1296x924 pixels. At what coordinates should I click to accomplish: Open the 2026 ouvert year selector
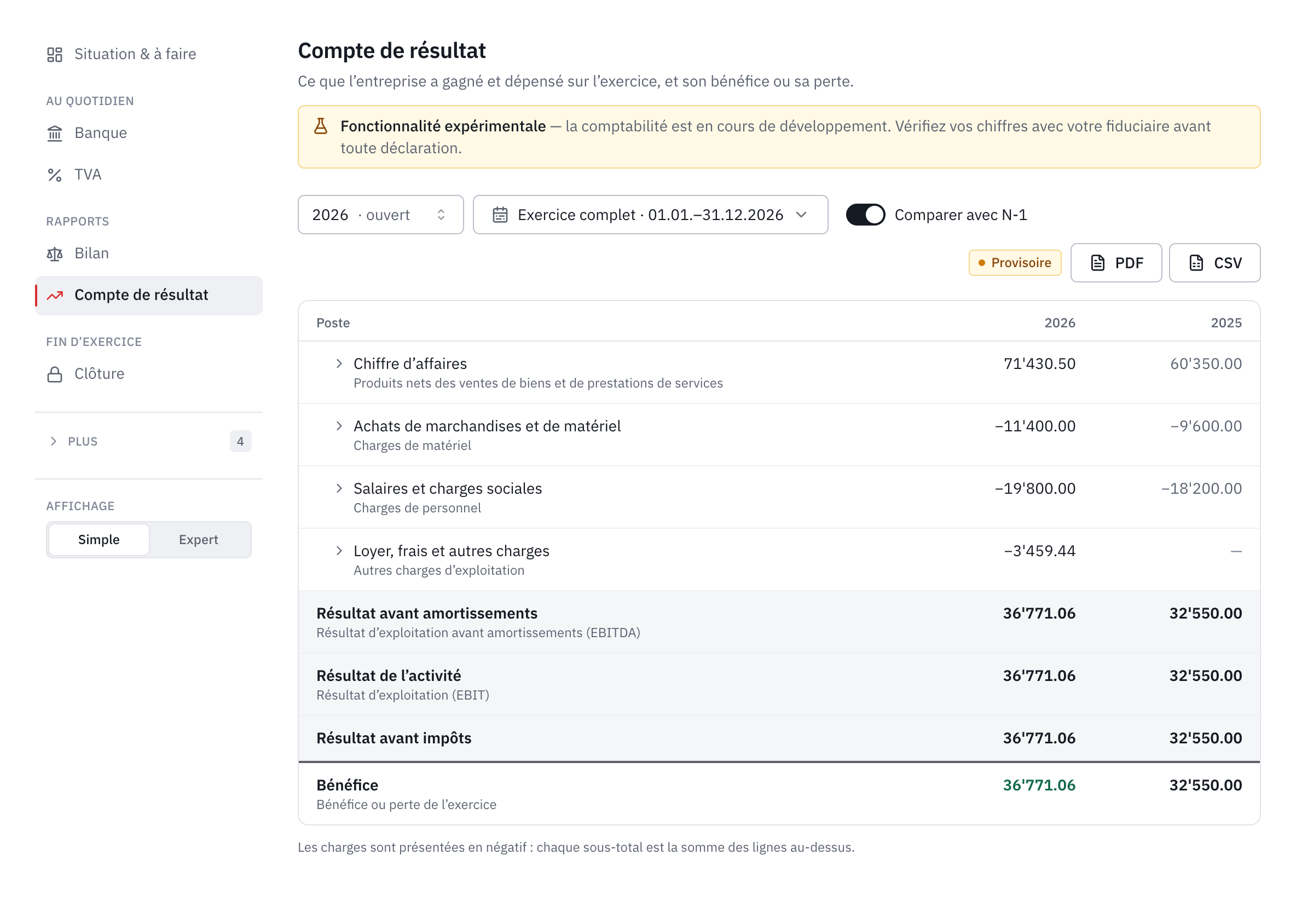(x=380, y=215)
